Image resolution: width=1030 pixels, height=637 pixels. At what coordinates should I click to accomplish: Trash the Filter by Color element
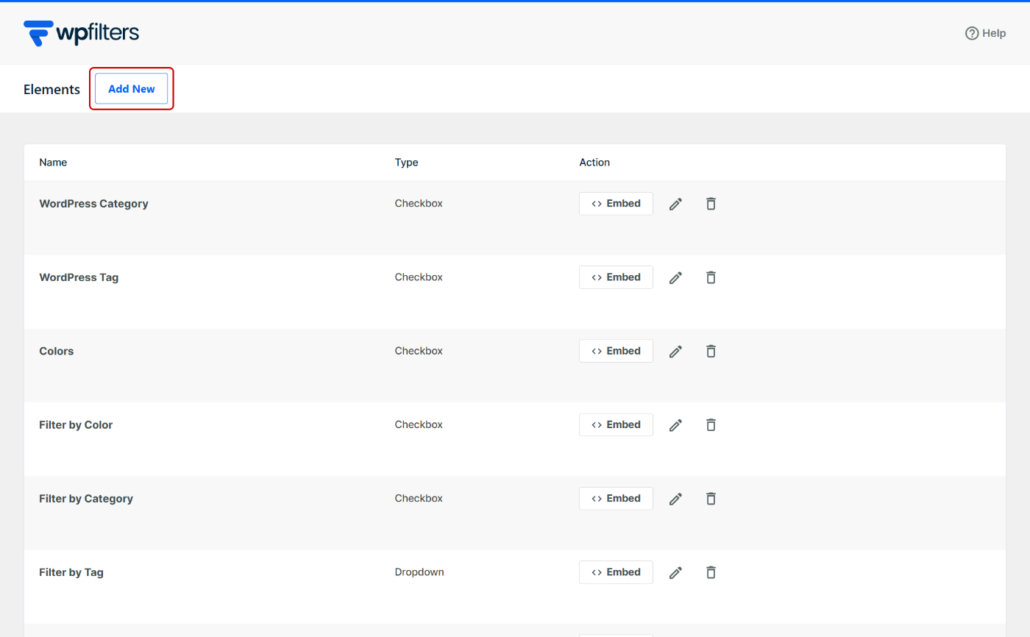[x=711, y=425]
